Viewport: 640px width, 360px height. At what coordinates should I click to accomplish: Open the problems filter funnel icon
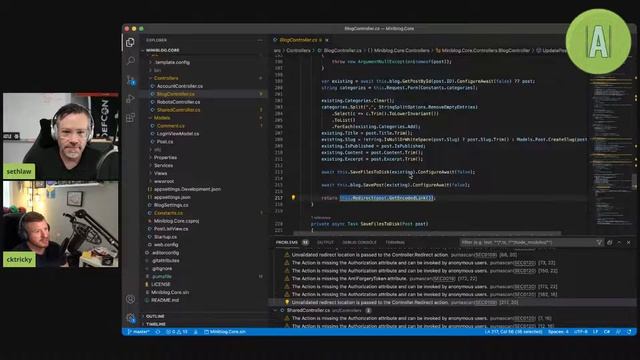click(599, 242)
